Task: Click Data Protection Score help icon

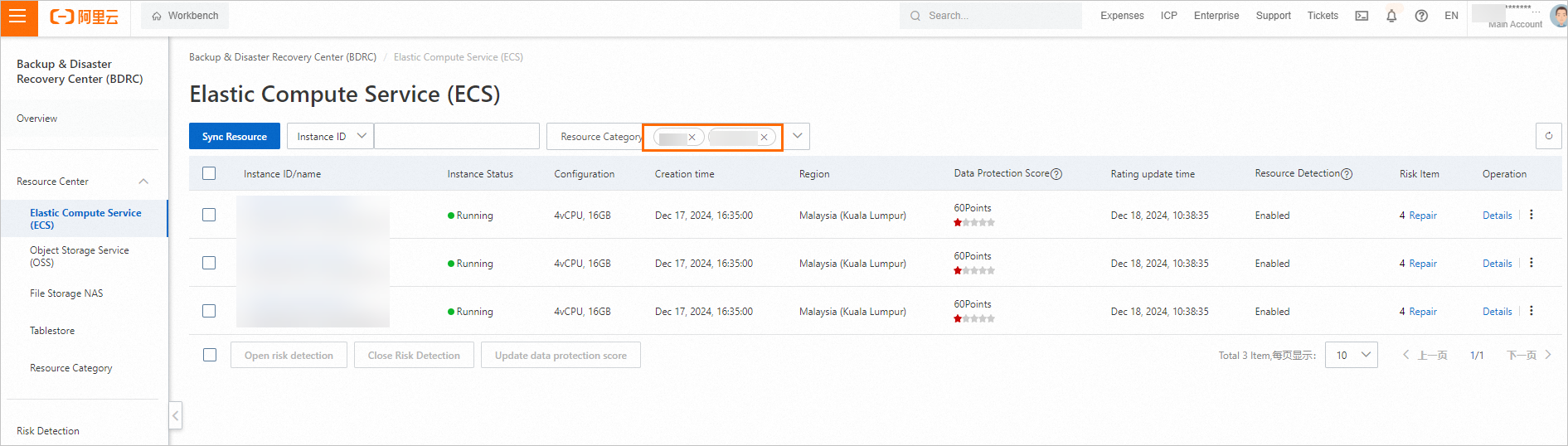Action: pyautogui.click(x=1056, y=174)
